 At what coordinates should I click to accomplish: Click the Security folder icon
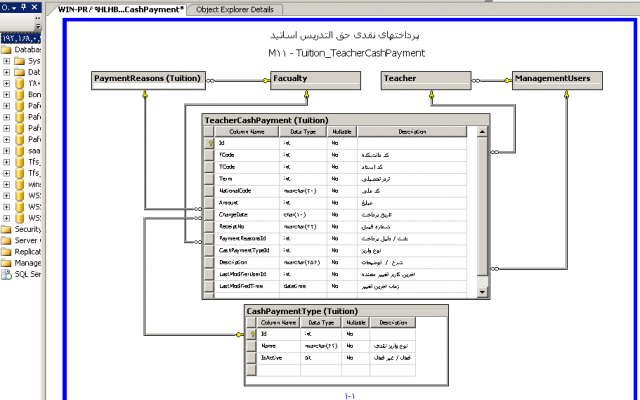click(x=6, y=229)
